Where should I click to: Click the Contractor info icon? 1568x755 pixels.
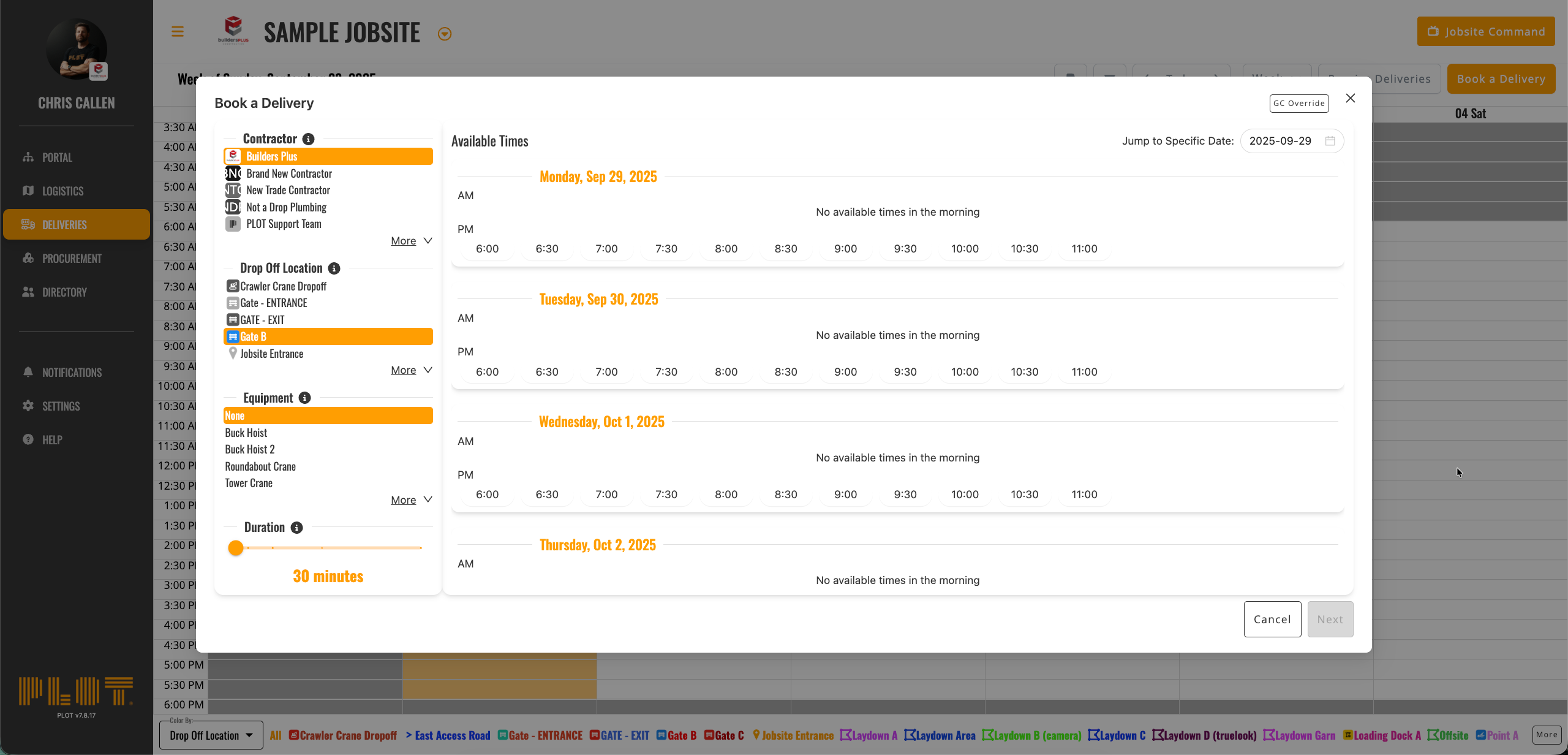(x=309, y=139)
